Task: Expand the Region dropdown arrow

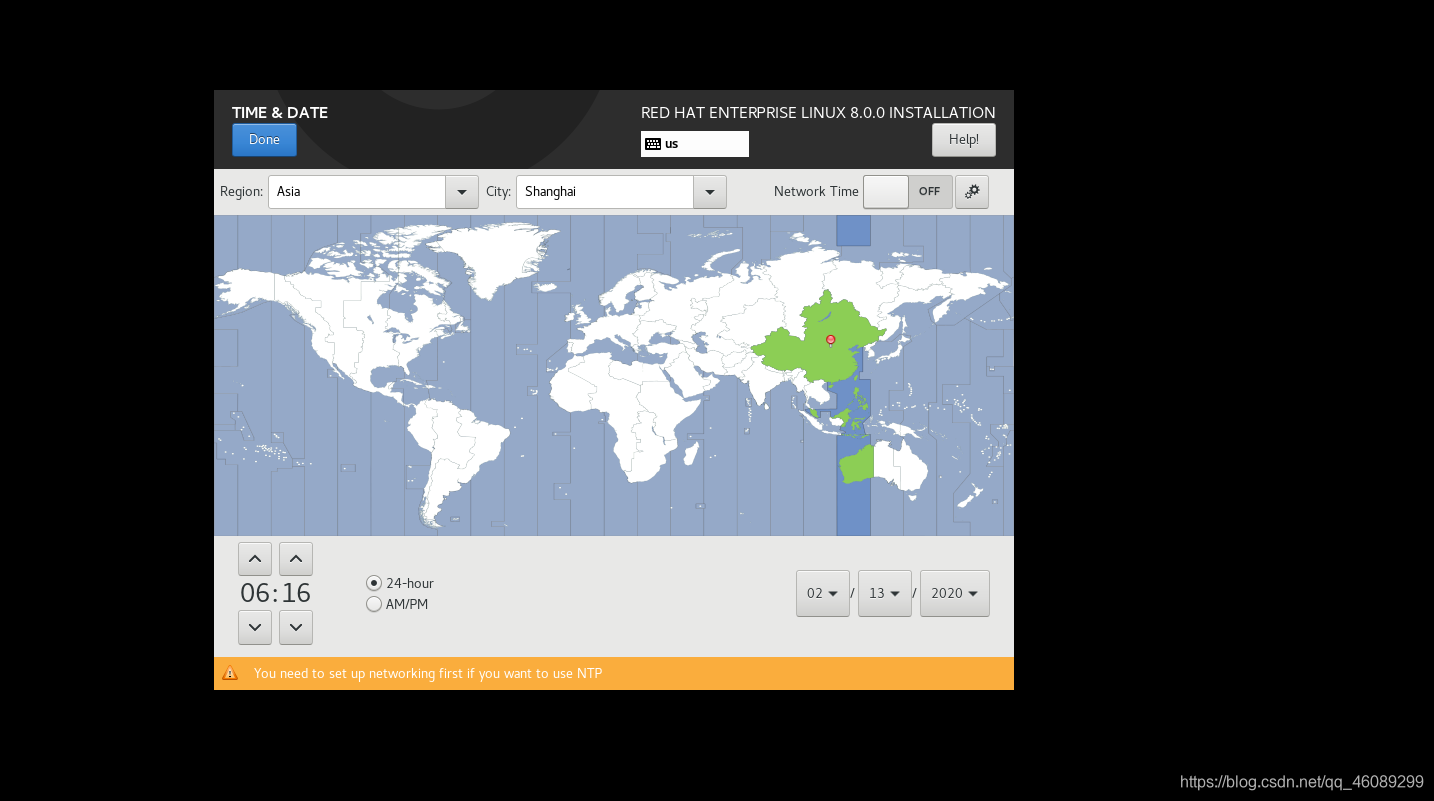Action: coord(461,192)
